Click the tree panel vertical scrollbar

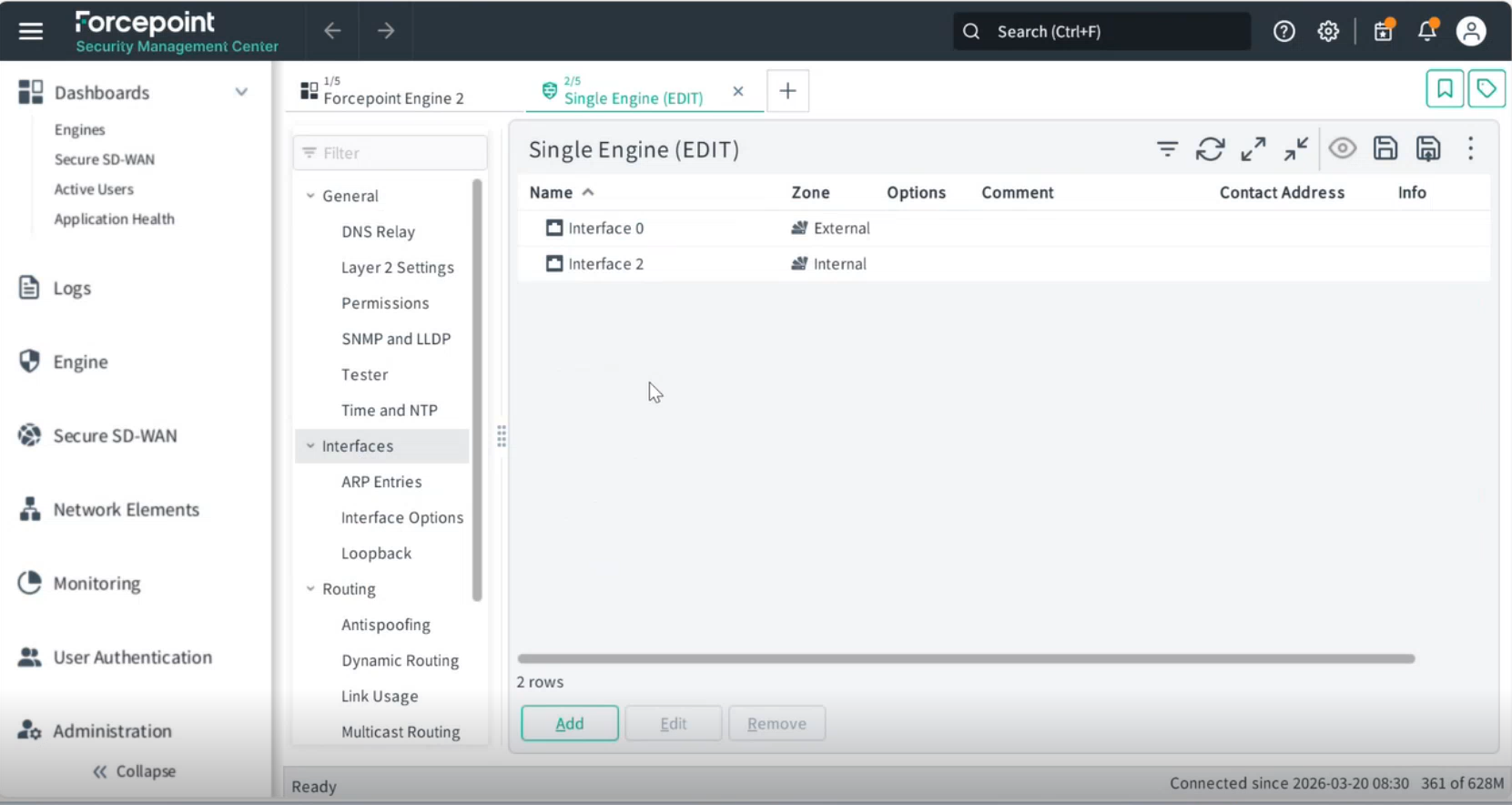coord(477,391)
